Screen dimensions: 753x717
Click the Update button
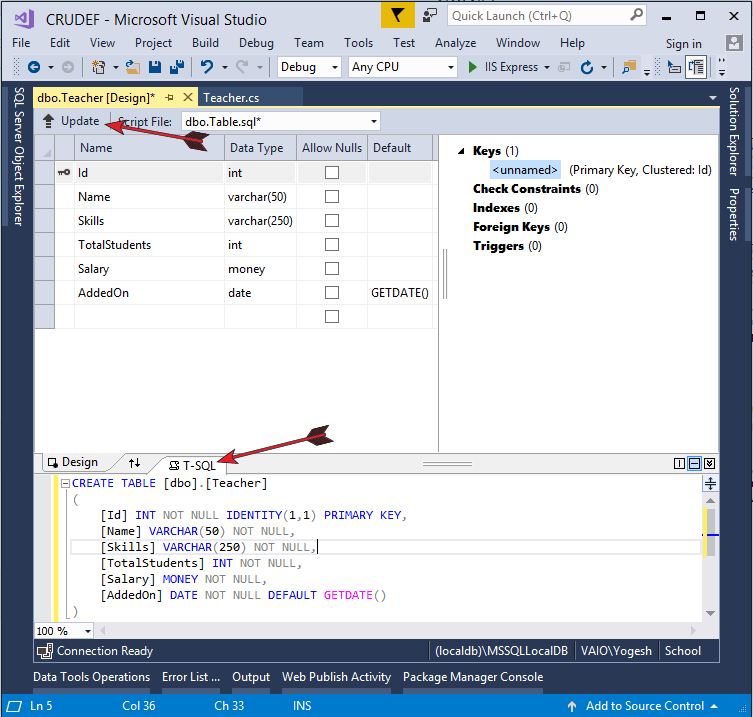[x=71, y=121]
